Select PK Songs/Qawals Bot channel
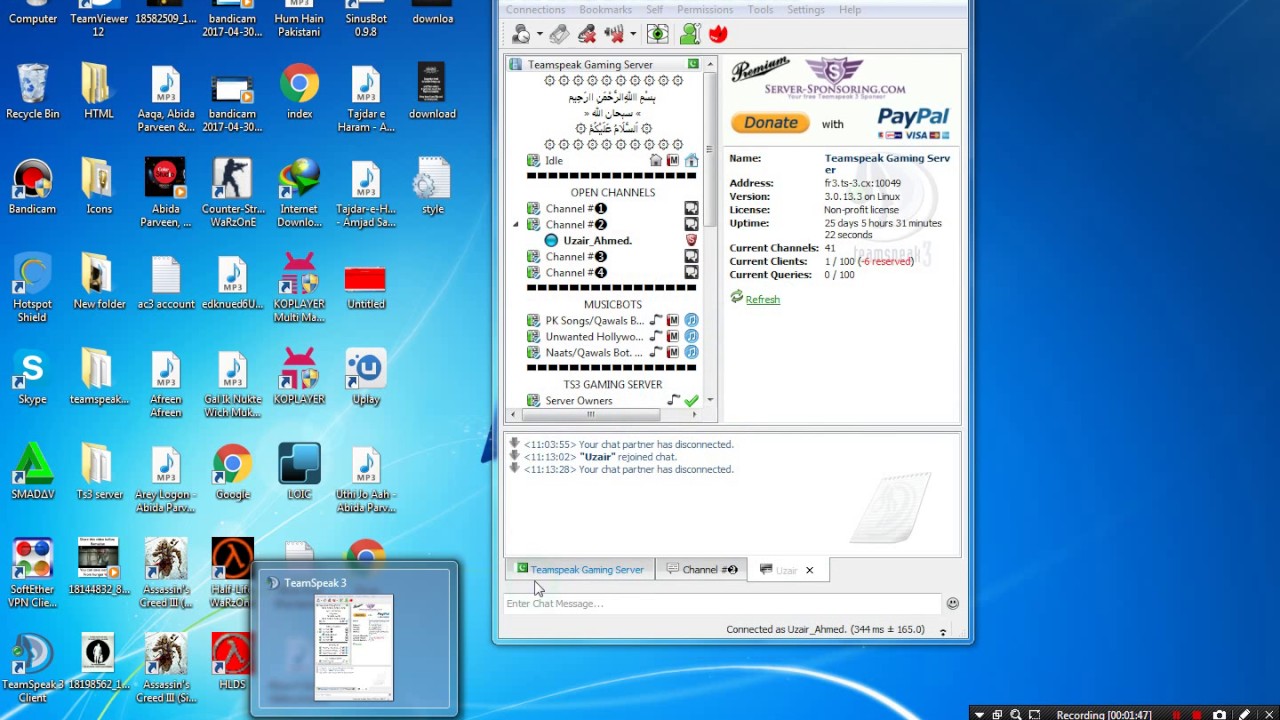This screenshot has width=1280, height=720. point(594,320)
